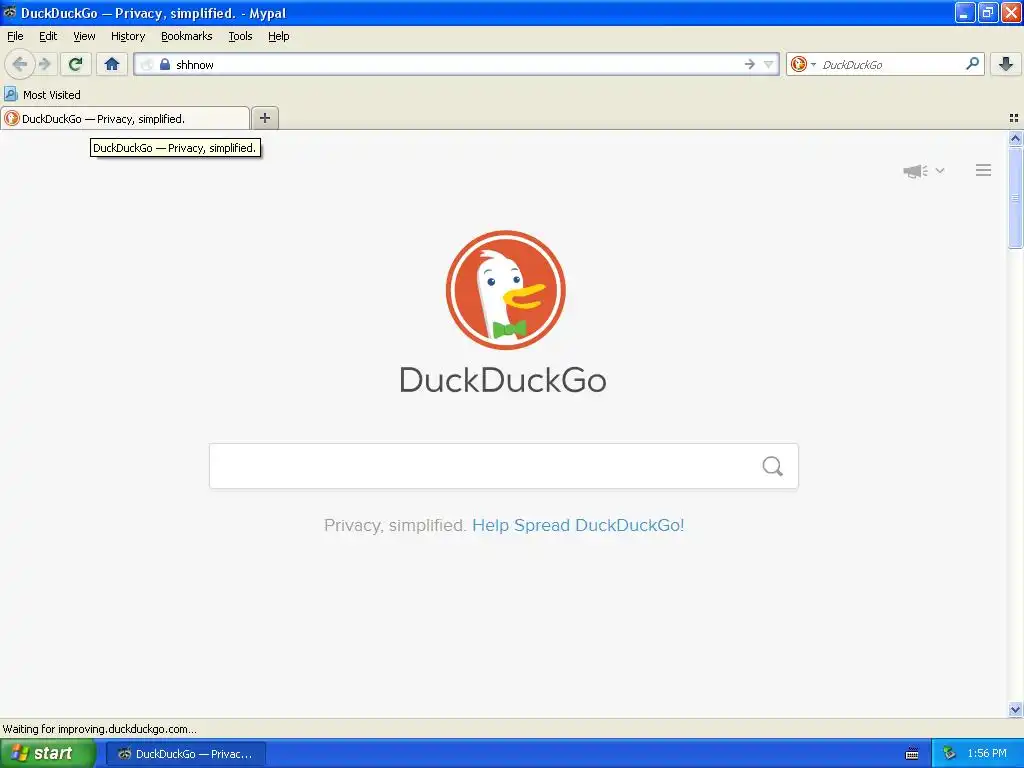Open the Edit menu
The width and height of the screenshot is (1024, 768).
(x=48, y=36)
